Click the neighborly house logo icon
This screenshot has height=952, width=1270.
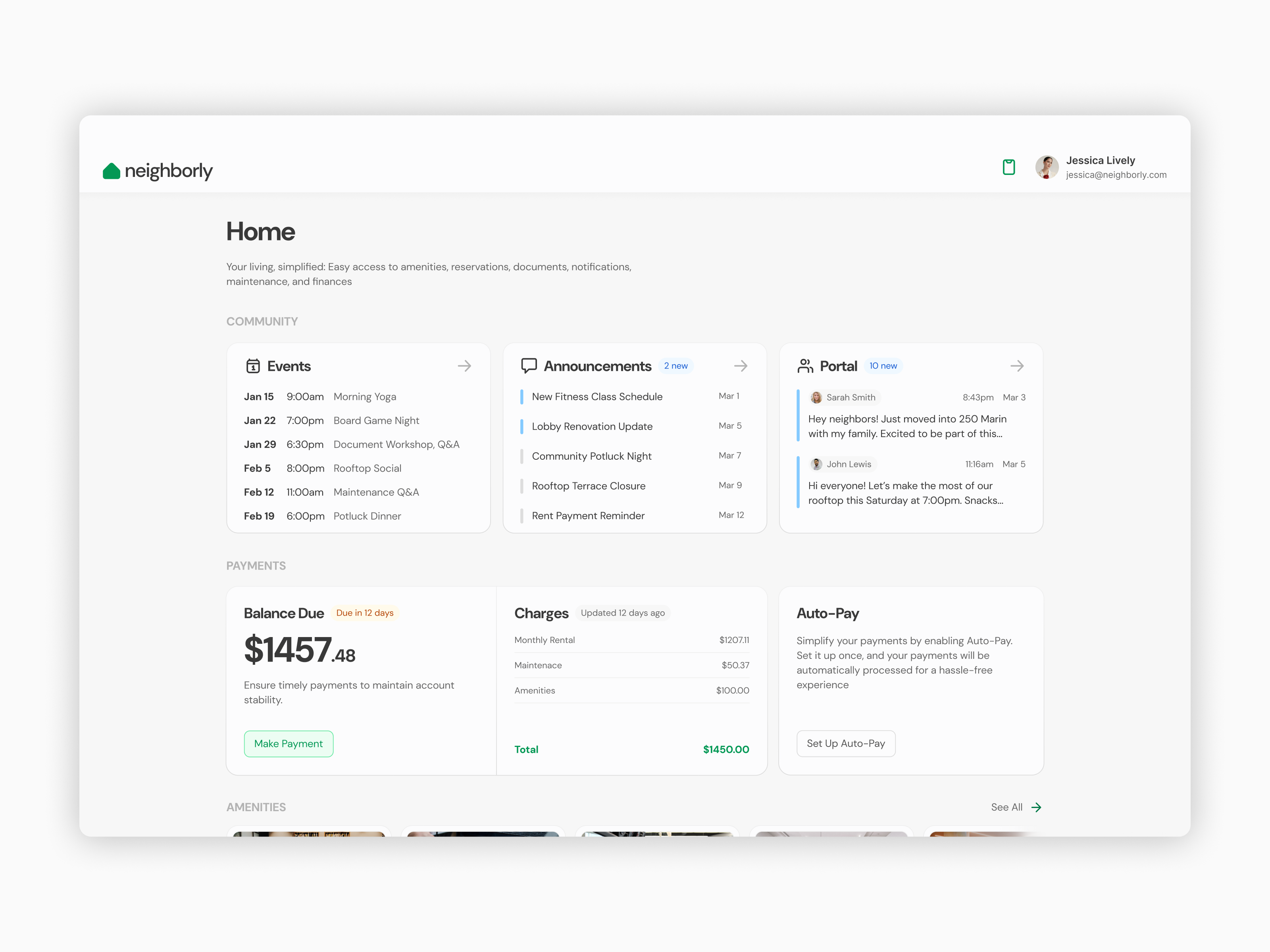click(112, 171)
